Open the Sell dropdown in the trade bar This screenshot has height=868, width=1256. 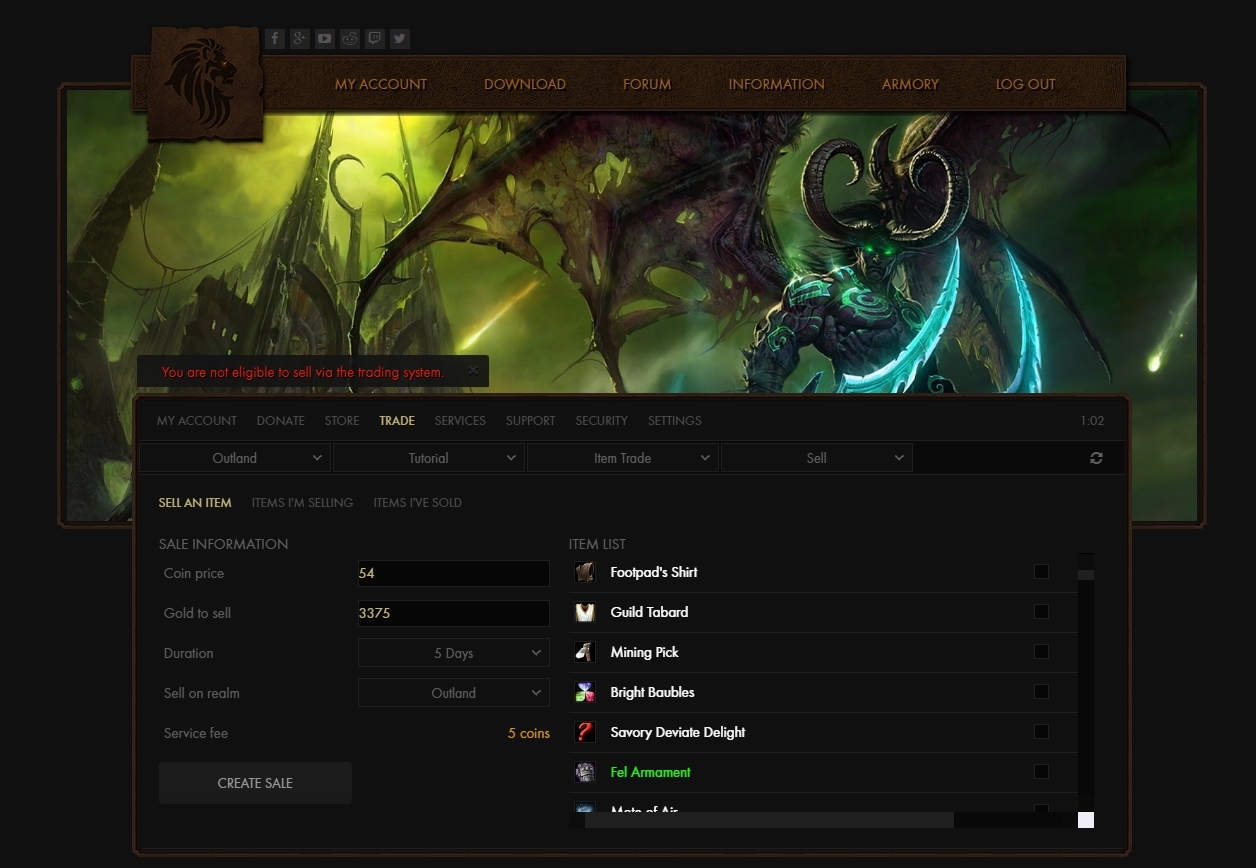(817, 458)
